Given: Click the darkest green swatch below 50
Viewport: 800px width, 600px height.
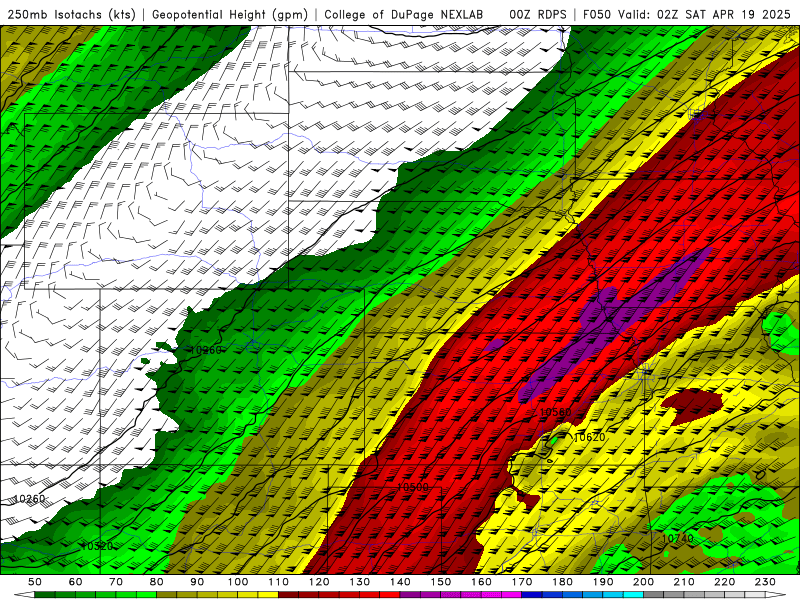Looking at the screenshot, I should (x=45, y=595).
